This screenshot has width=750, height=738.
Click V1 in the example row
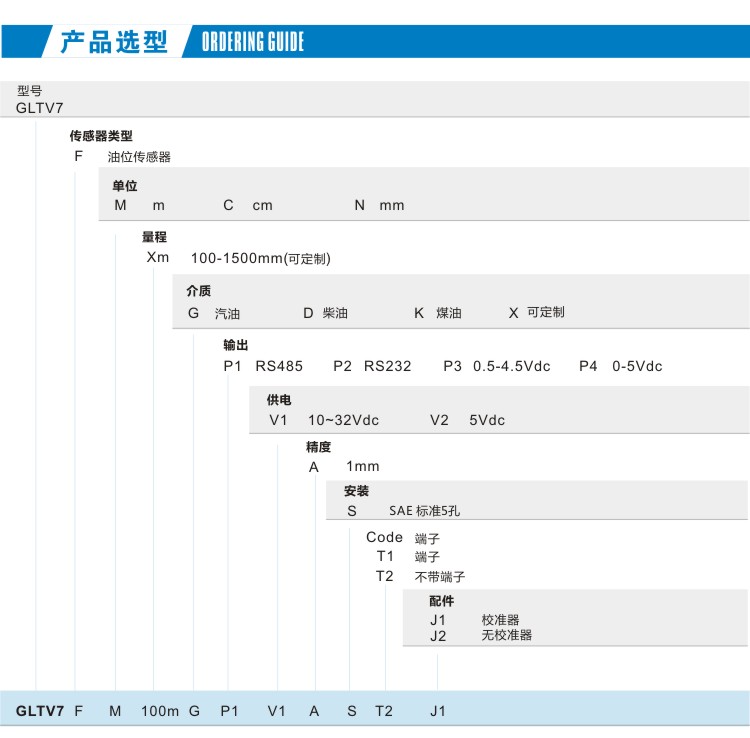(x=276, y=711)
